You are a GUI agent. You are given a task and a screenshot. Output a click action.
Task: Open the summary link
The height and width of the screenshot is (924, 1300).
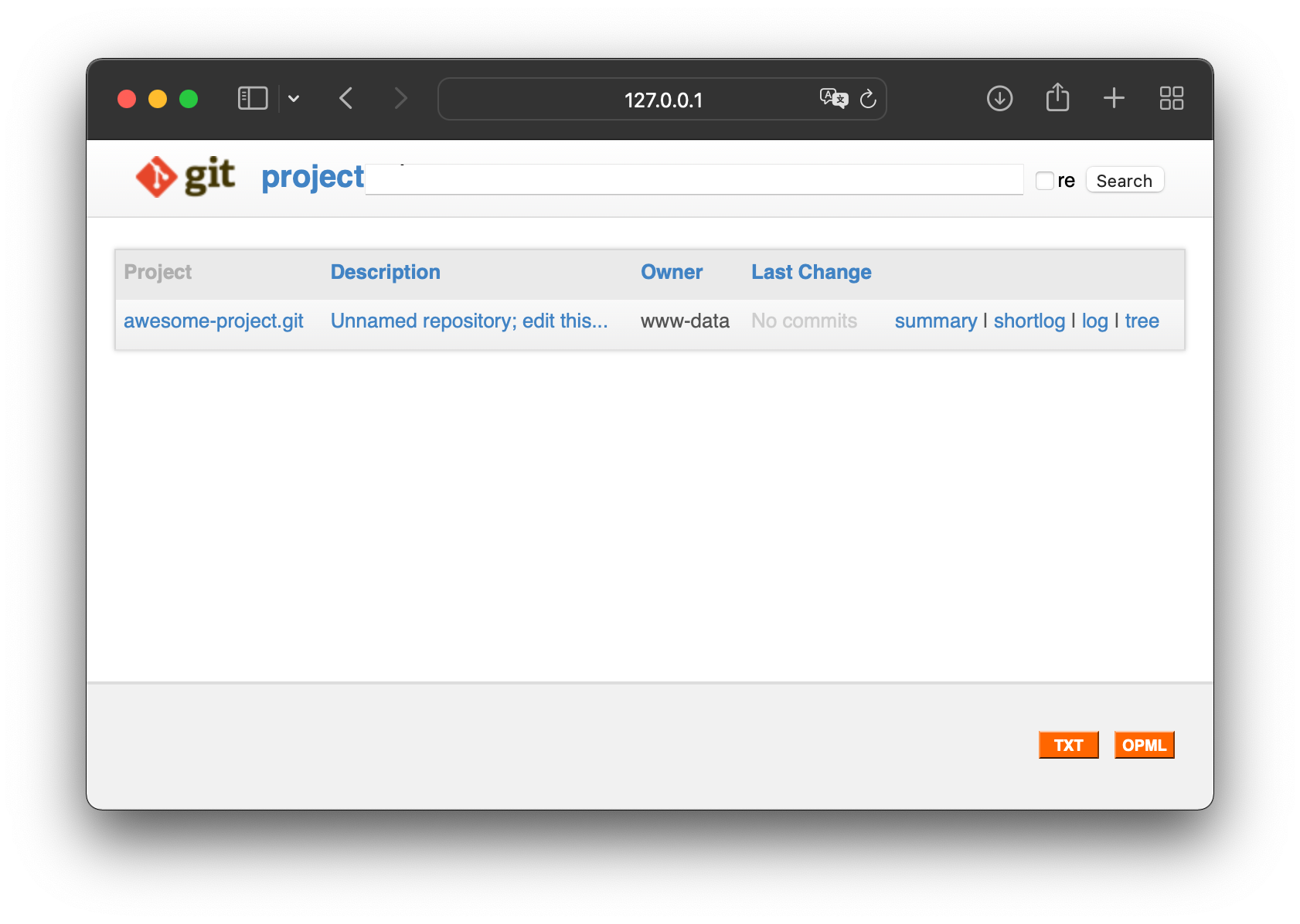coord(936,321)
